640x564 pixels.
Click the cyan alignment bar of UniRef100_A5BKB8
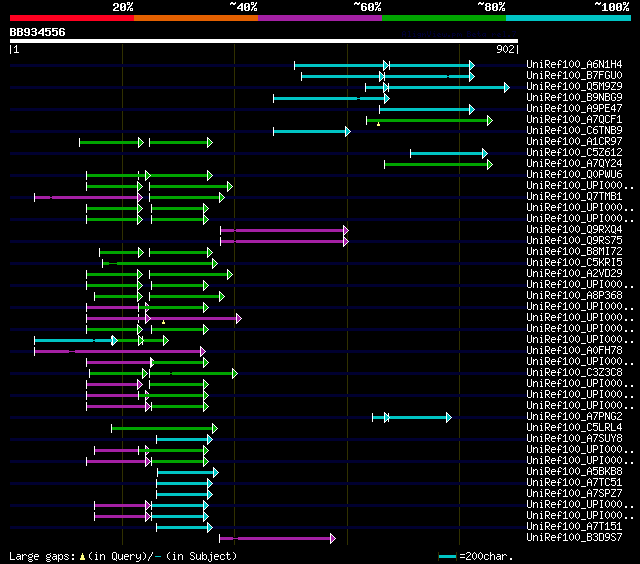click(188, 473)
